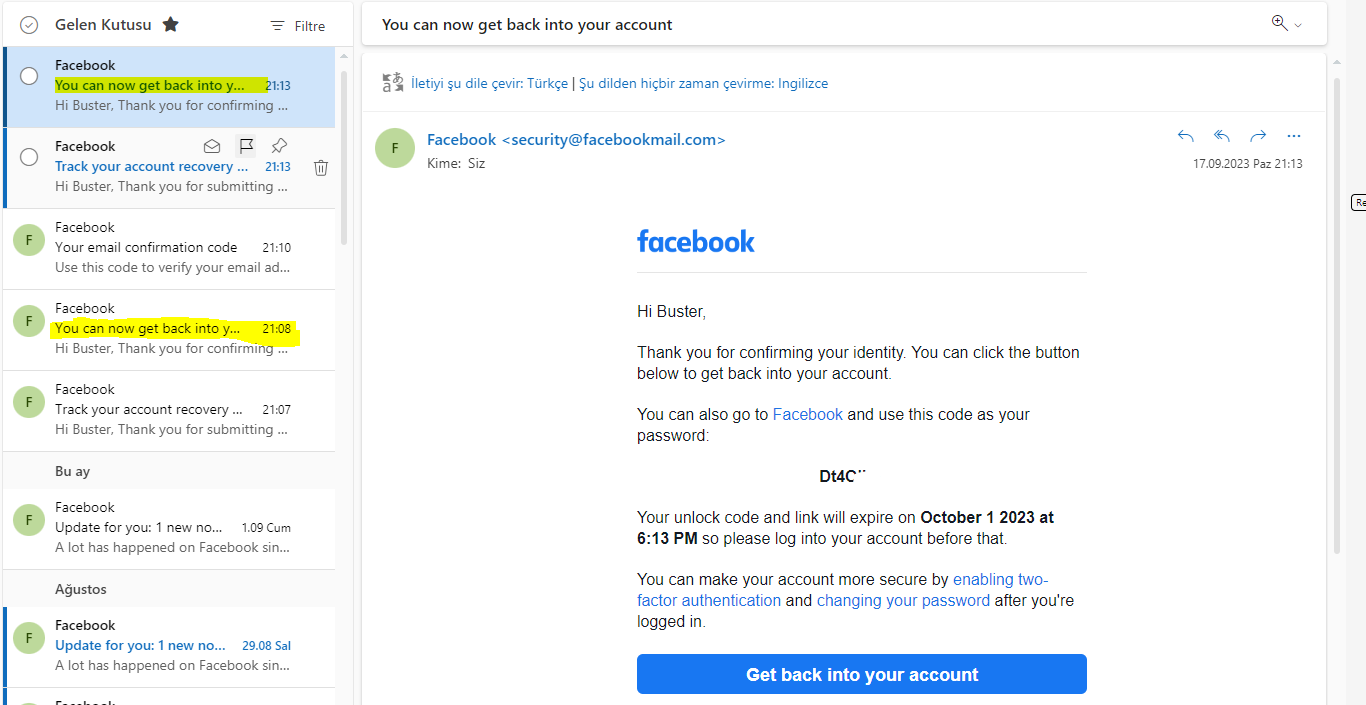Reply to the Facebook email
The height and width of the screenshot is (705, 1366).
[1186, 136]
